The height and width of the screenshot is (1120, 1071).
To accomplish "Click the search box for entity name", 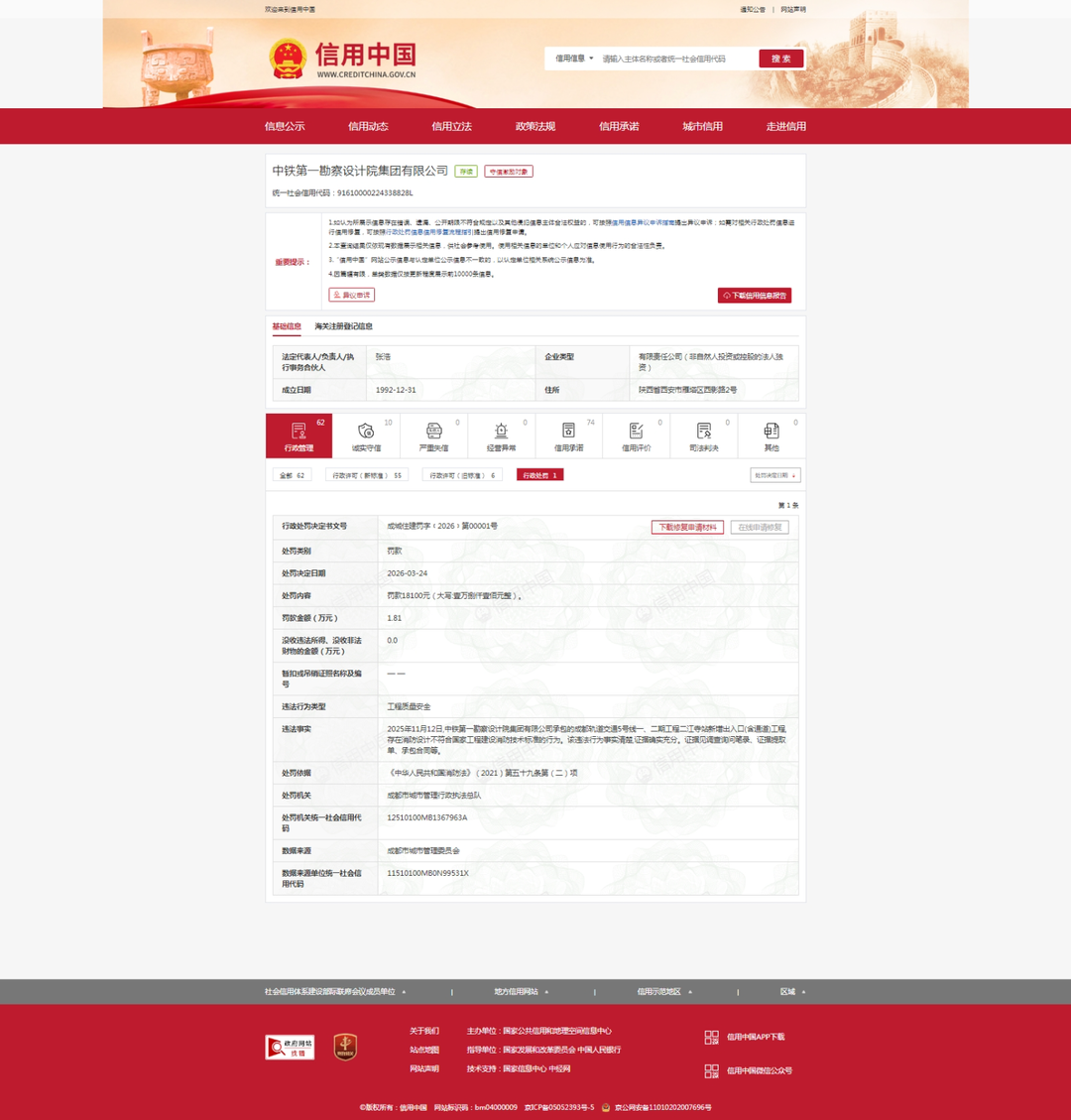I will click(x=676, y=59).
